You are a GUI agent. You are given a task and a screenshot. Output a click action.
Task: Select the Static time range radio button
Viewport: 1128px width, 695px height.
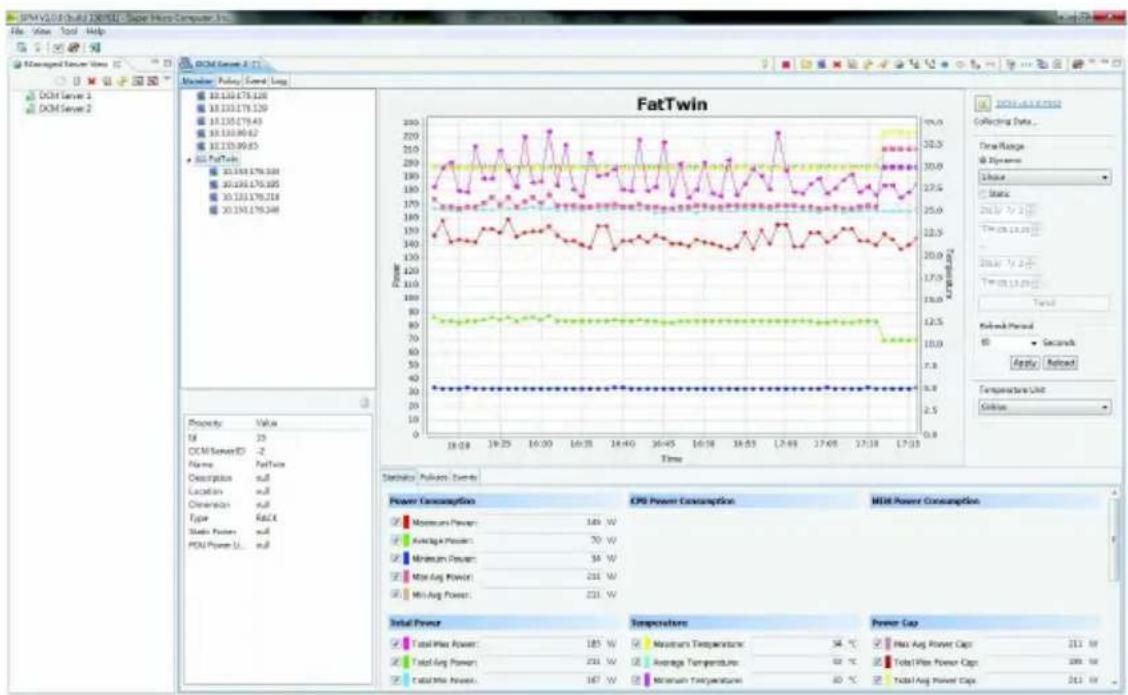[983, 194]
